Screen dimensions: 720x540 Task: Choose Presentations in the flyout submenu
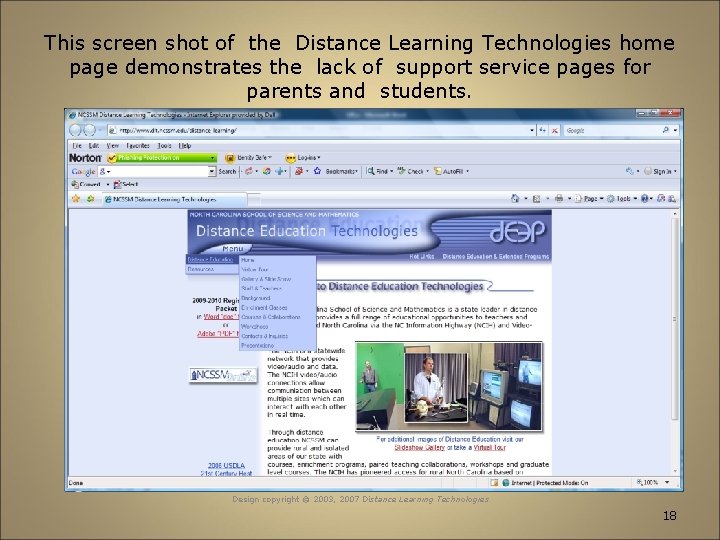coord(278,345)
